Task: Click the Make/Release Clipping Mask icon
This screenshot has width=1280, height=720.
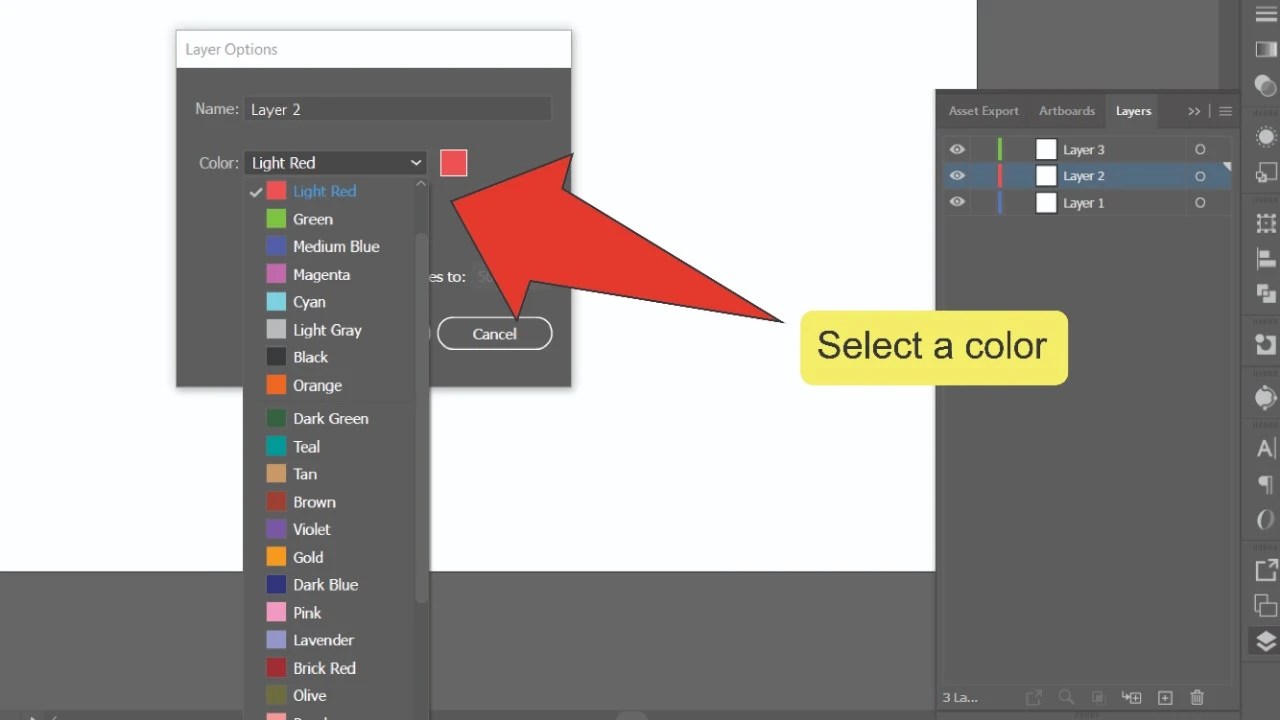Action: pos(1098,697)
